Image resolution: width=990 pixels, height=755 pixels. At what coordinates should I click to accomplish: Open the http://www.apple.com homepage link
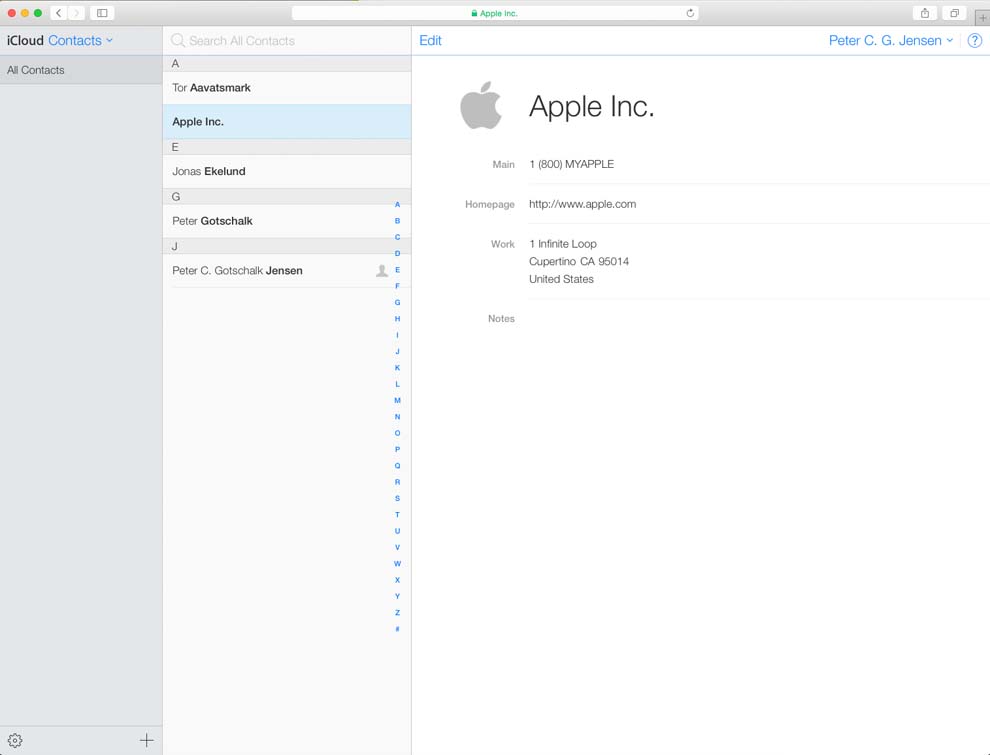pos(582,204)
